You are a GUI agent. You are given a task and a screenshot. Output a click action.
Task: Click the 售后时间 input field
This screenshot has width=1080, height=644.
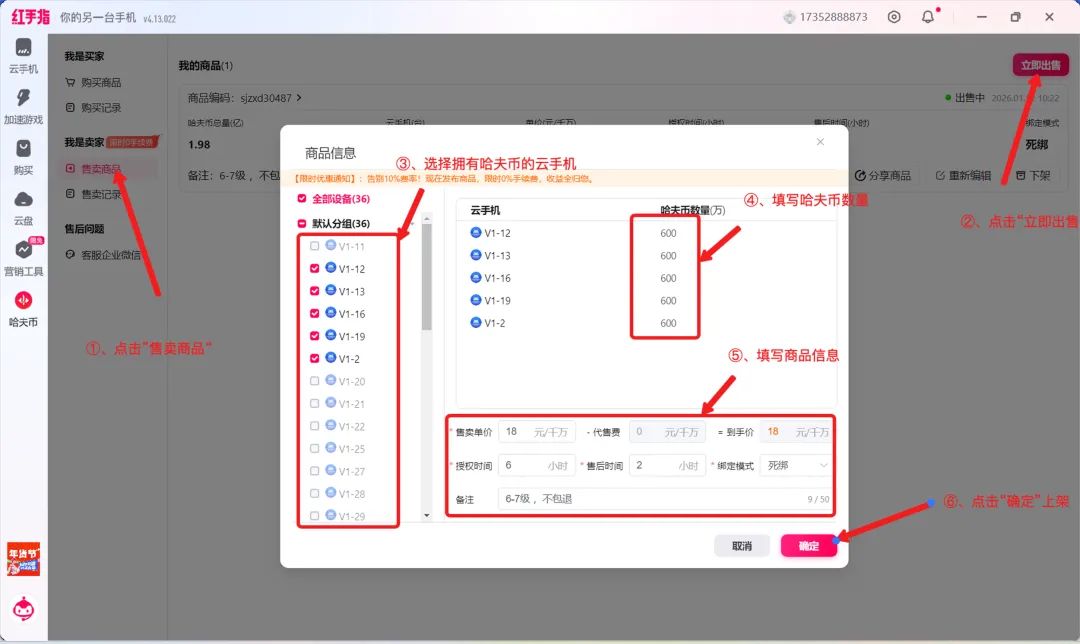tap(667, 466)
